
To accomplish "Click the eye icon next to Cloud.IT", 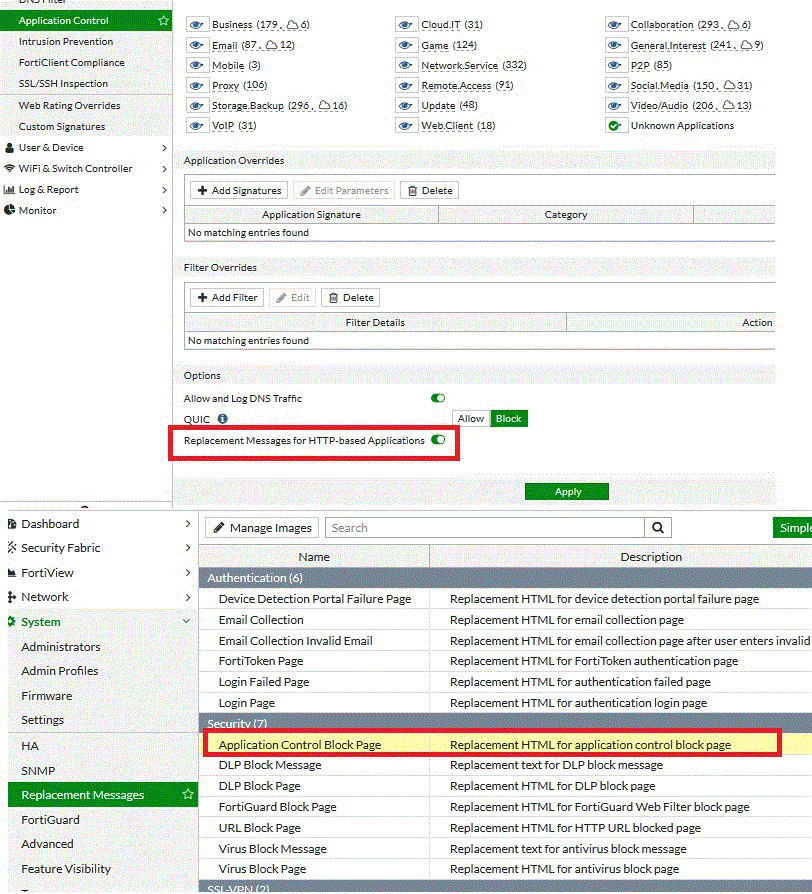I will (x=405, y=25).
